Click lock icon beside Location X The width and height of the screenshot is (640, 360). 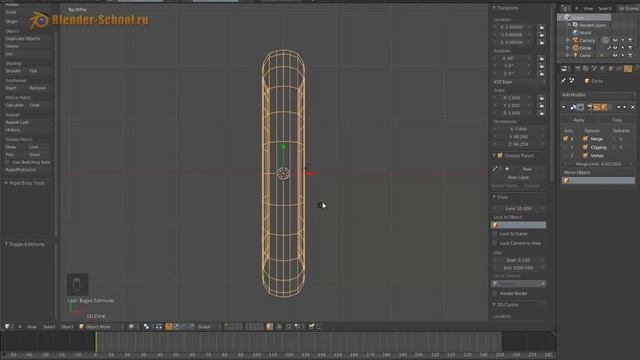[x=541, y=27]
